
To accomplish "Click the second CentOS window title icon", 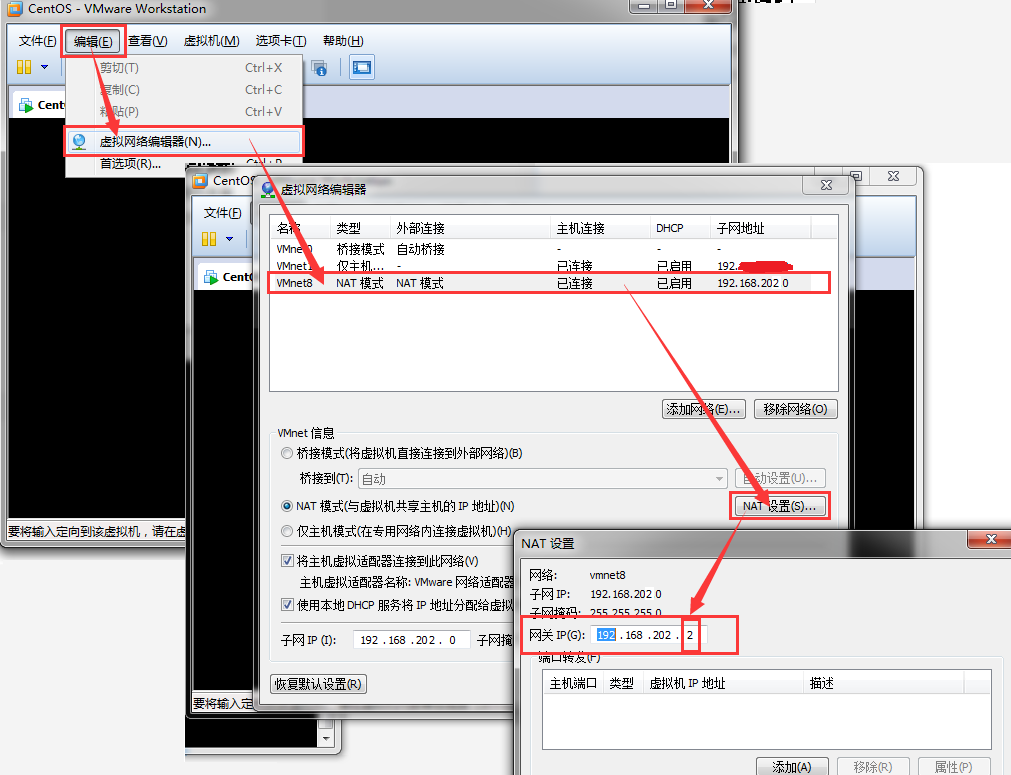I will click(x=201, y=181).
